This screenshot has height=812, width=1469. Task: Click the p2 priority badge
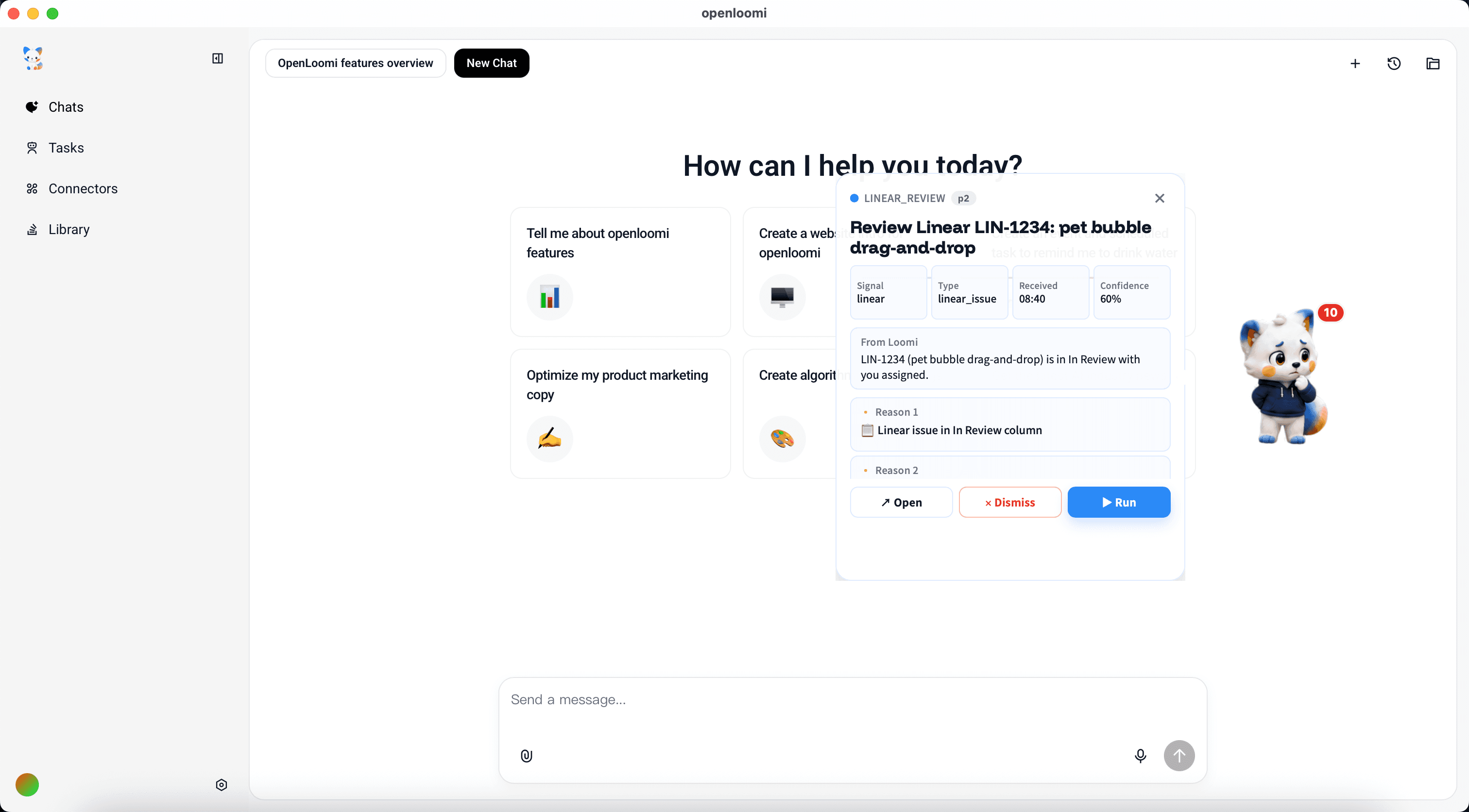pyautogui.click(x=963, y=198)
